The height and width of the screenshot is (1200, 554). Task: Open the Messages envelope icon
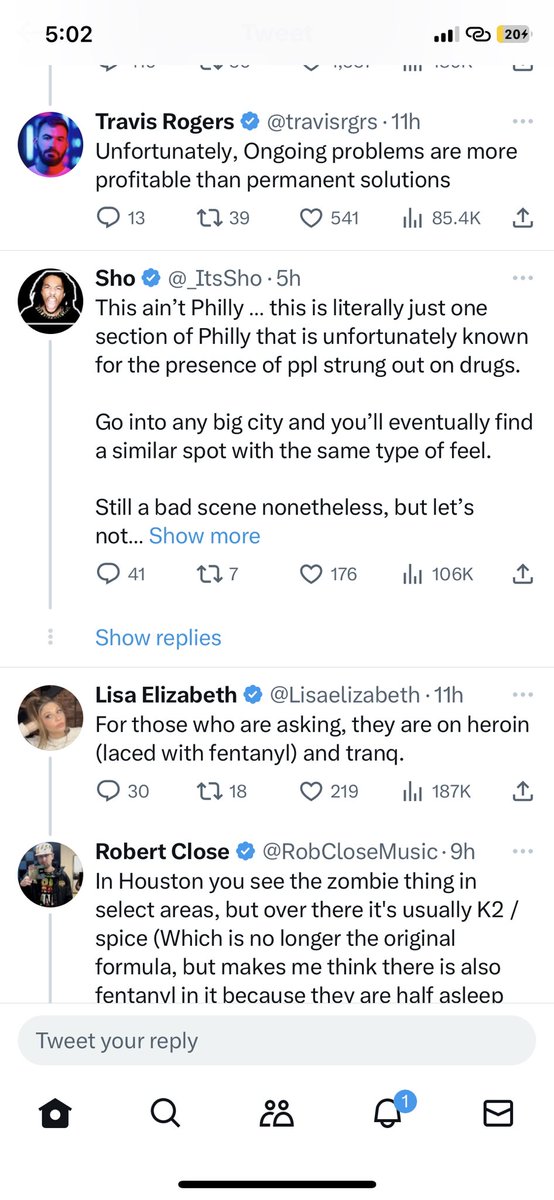498,1113
